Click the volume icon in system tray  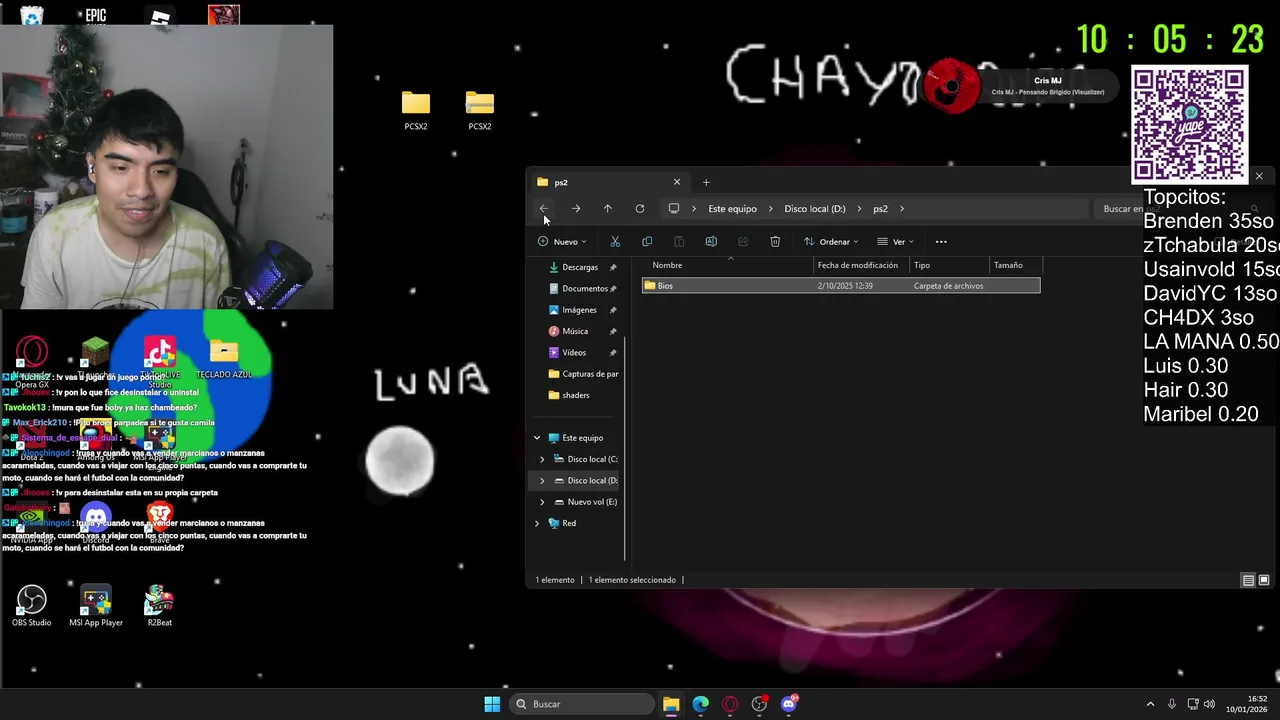1210,704
